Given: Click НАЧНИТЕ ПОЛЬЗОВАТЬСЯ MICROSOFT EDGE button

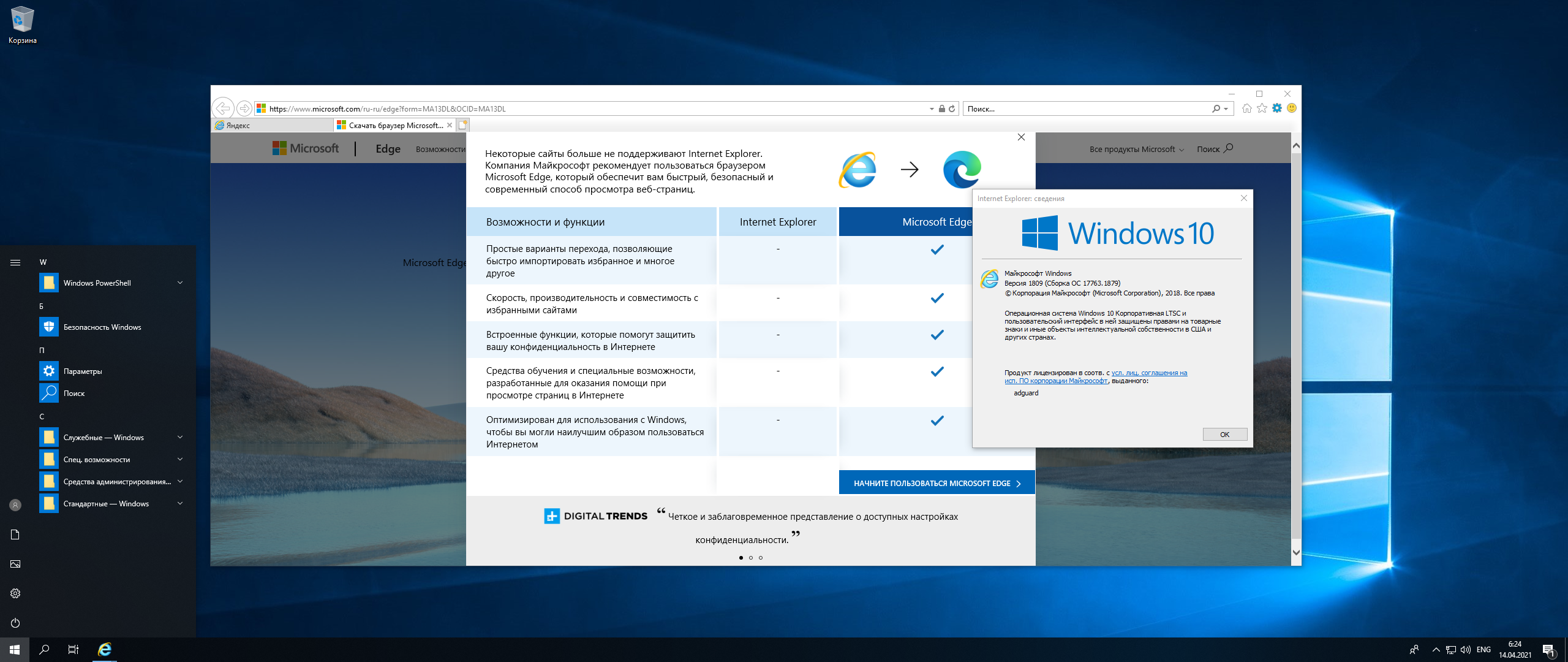Looking at the screenshot, I should (x=937, y=483).
